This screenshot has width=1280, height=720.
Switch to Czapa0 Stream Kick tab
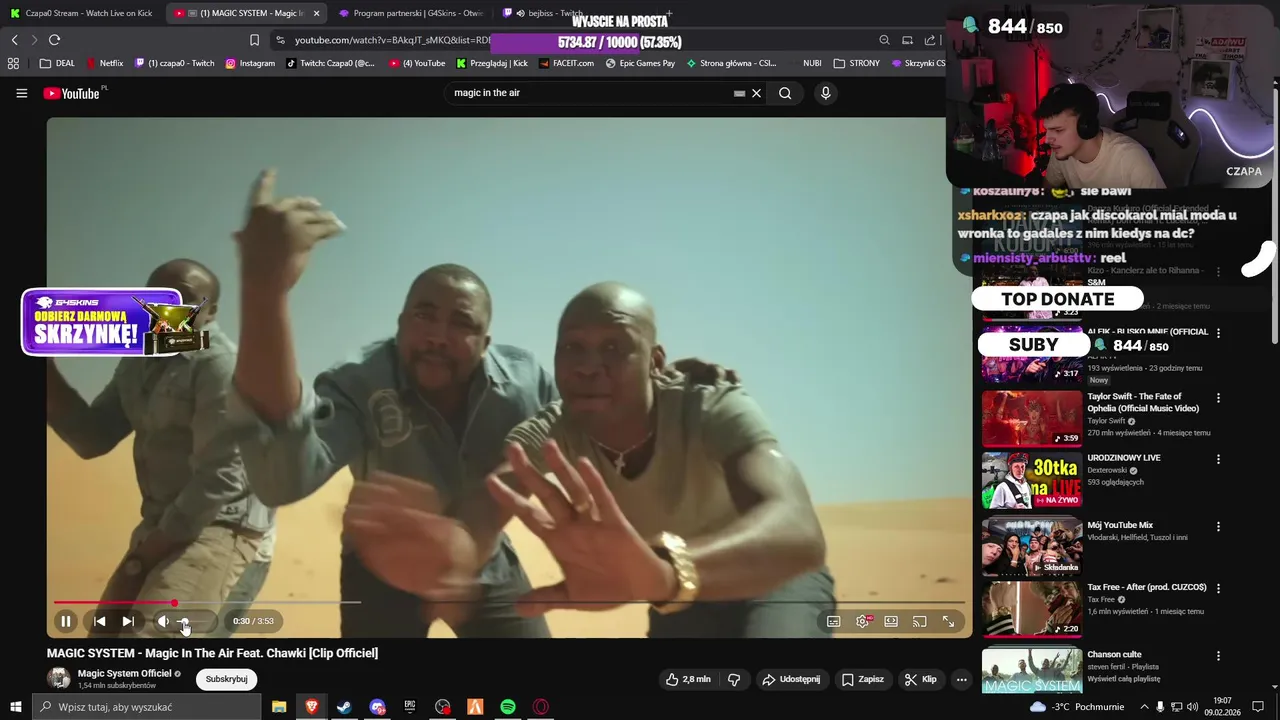coord(82,13)
